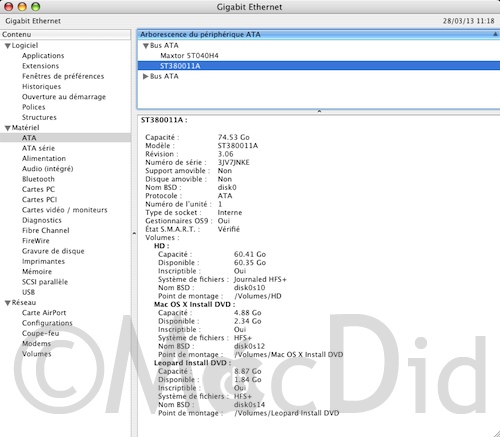Image resolution: width=500 pixels, height=437 pixels.
Task: Open Fenêtres de préférences entry
Action: (63, 76)
